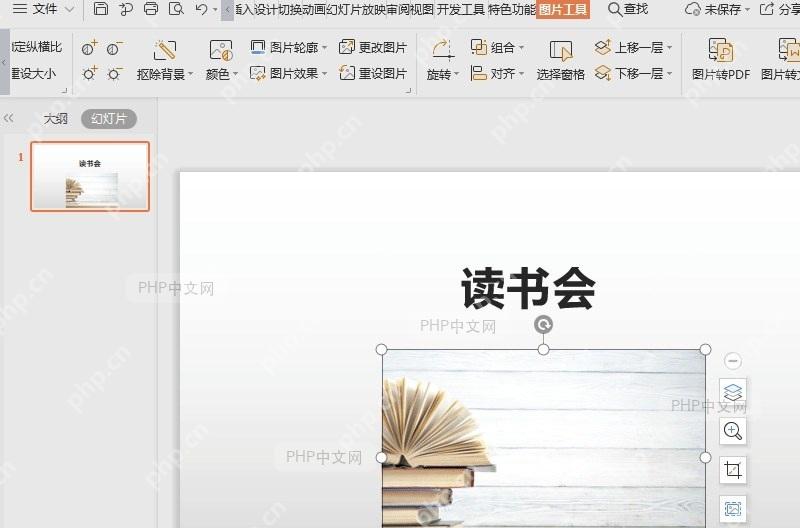
Task: Open picture format dialog launcher under 重设图片
Action: 408,91
